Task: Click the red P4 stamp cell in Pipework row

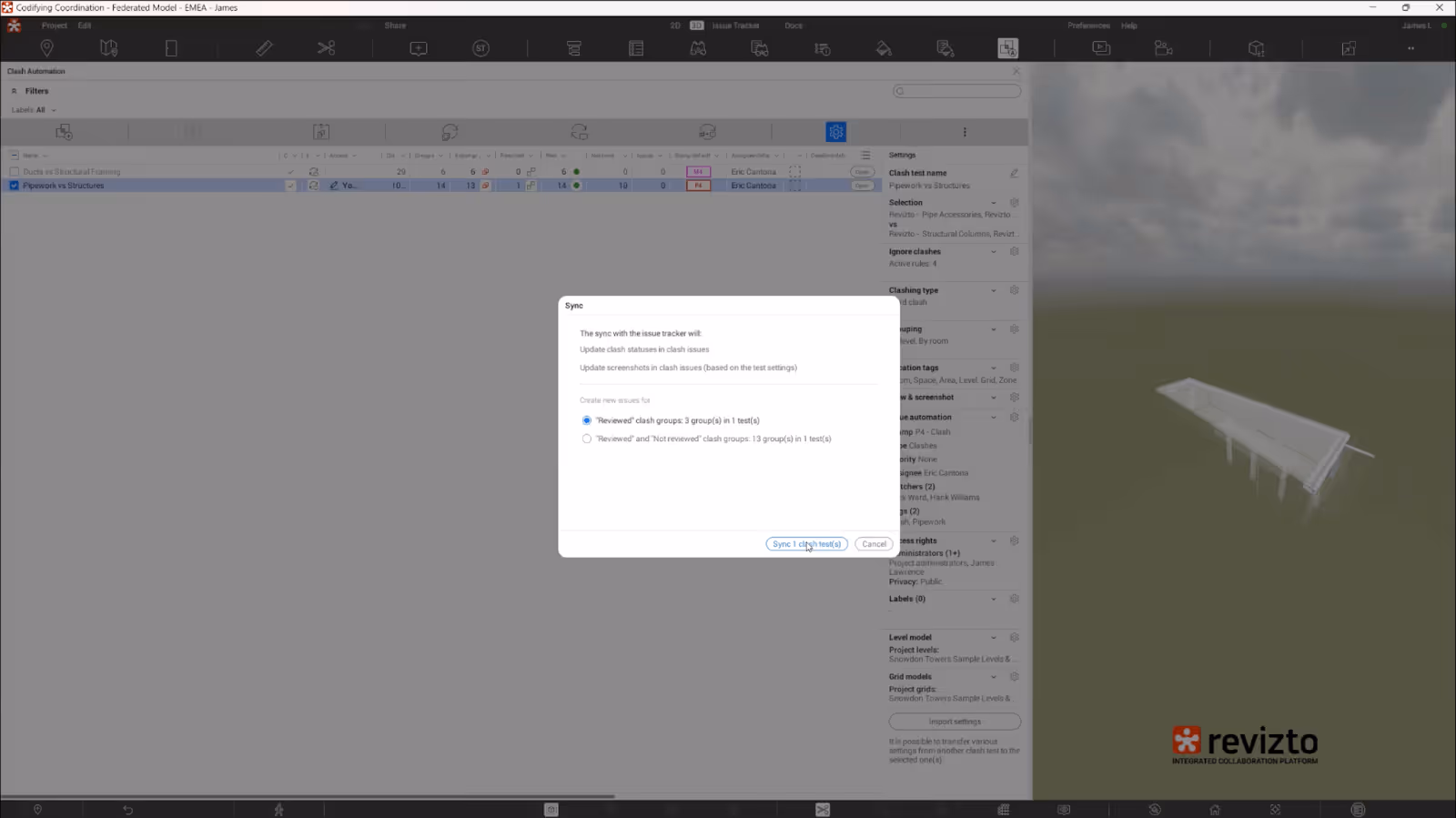Action: 698,186
